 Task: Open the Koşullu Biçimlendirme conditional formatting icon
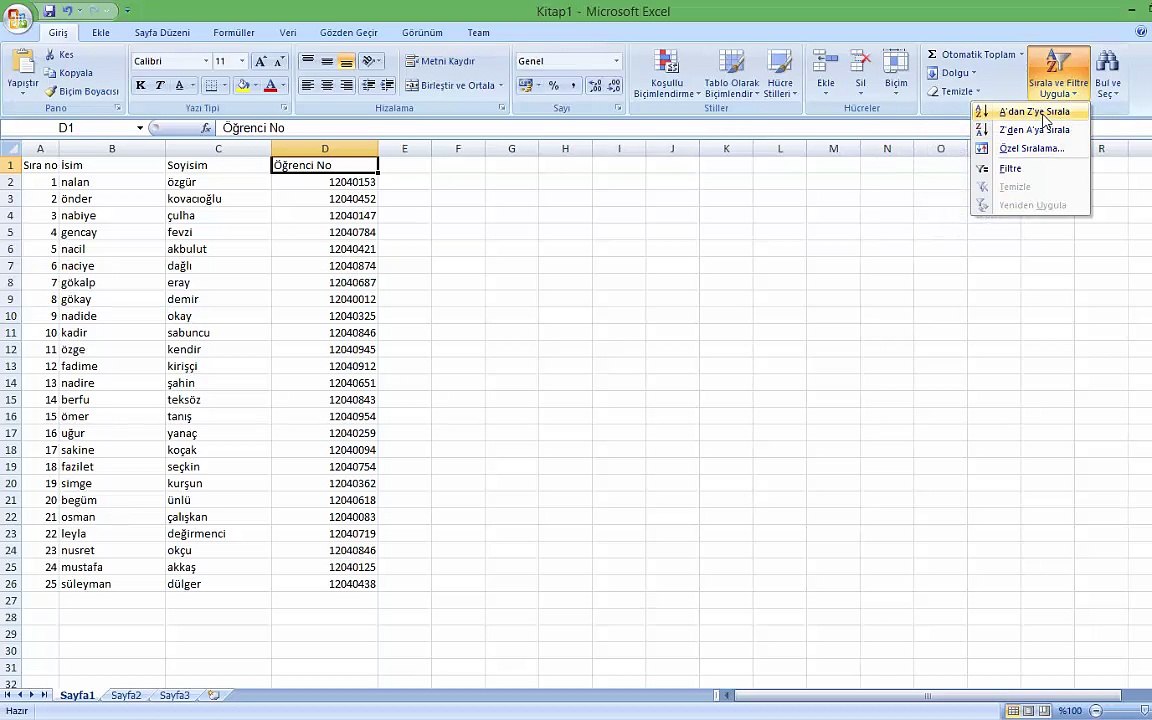click(x=667, y=63)
